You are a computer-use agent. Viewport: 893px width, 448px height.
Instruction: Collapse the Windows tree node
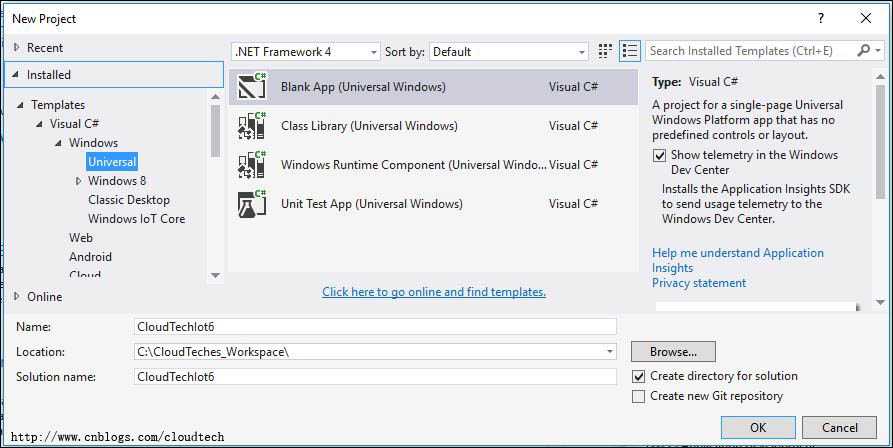tap(59, 143)
